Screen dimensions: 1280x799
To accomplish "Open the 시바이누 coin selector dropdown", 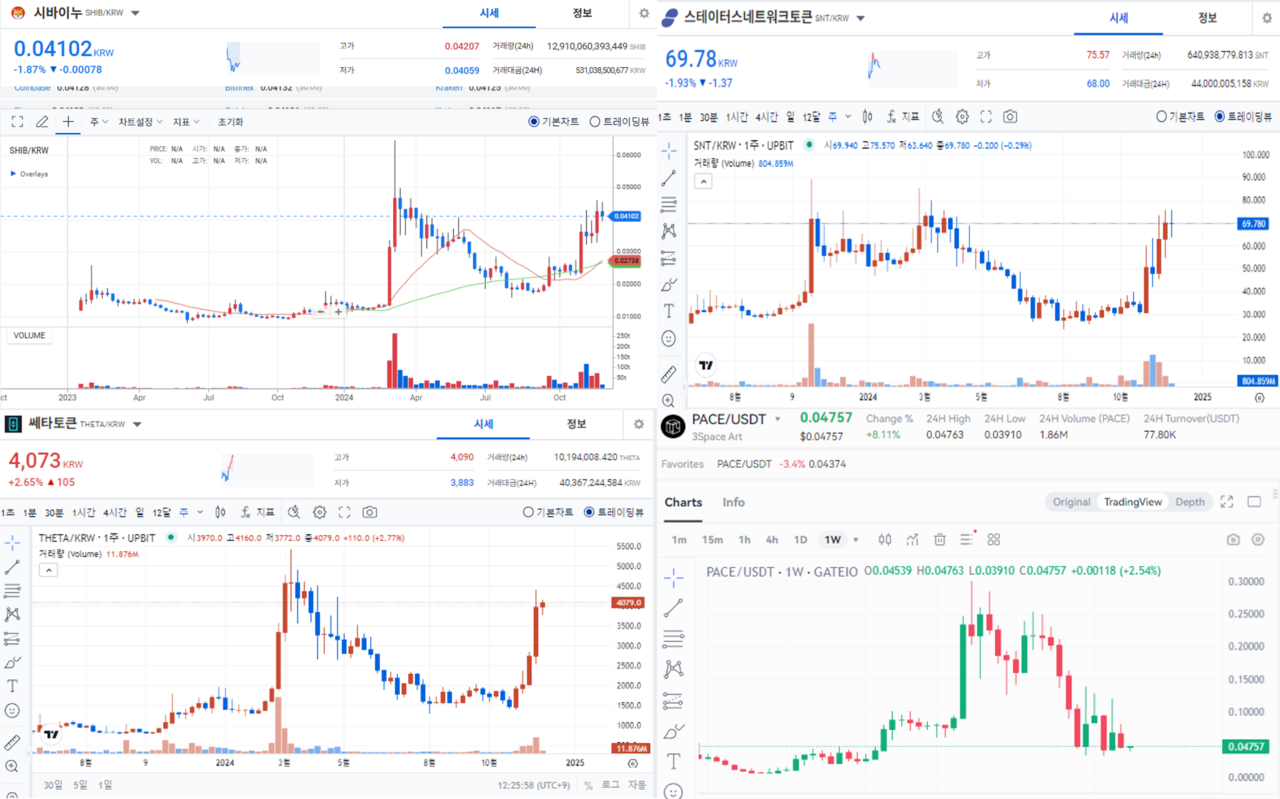I will tap(136, 14).
